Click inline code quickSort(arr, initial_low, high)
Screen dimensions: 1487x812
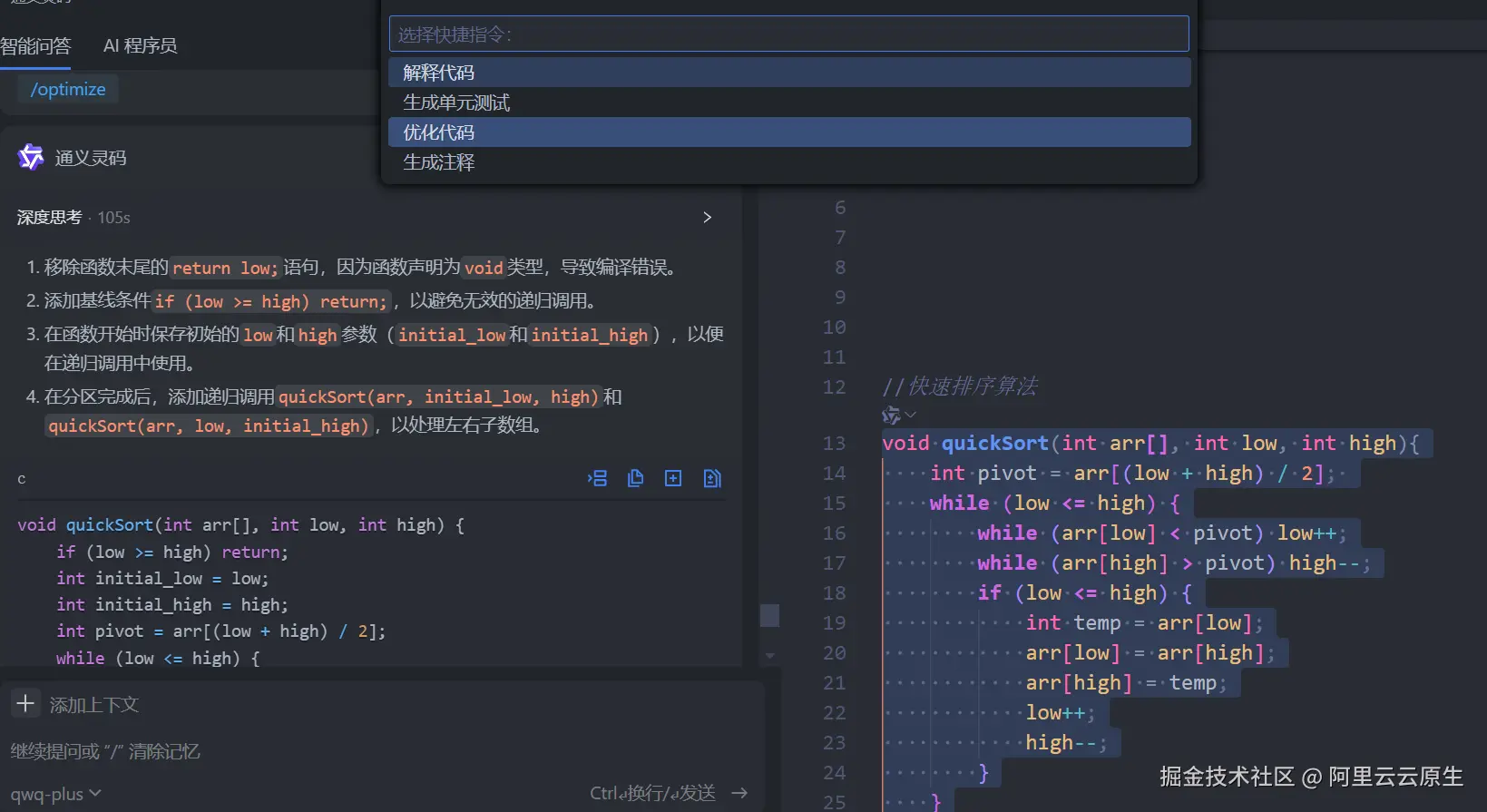coord(439,397)
